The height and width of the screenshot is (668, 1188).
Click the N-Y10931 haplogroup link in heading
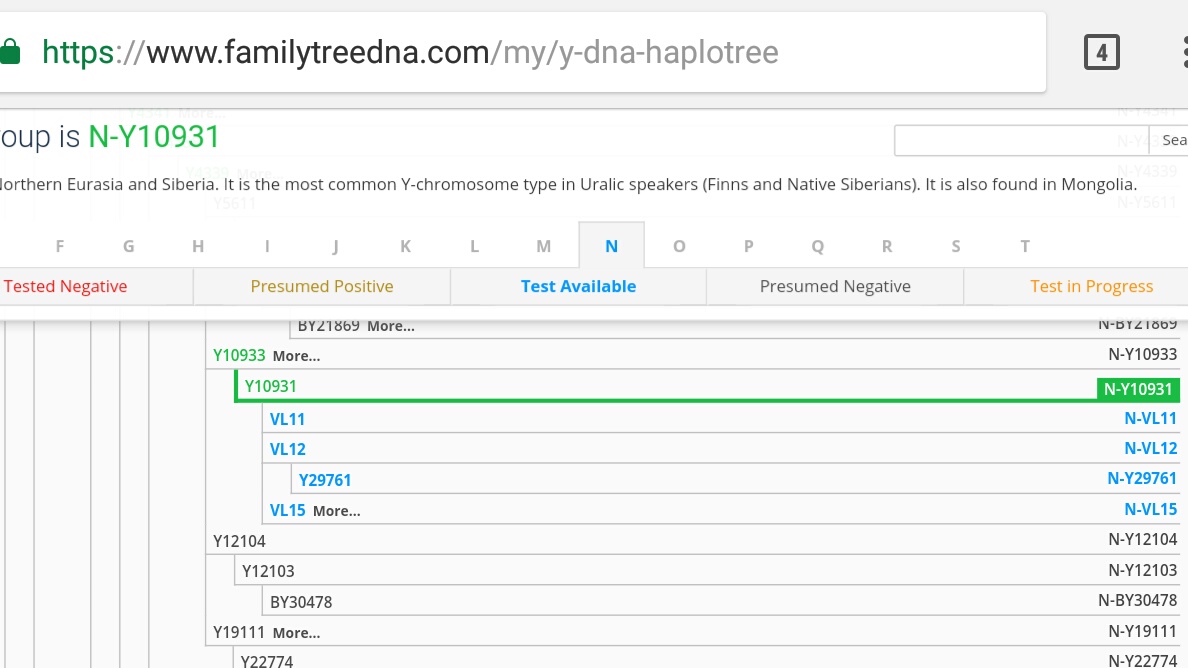[154, 137]
